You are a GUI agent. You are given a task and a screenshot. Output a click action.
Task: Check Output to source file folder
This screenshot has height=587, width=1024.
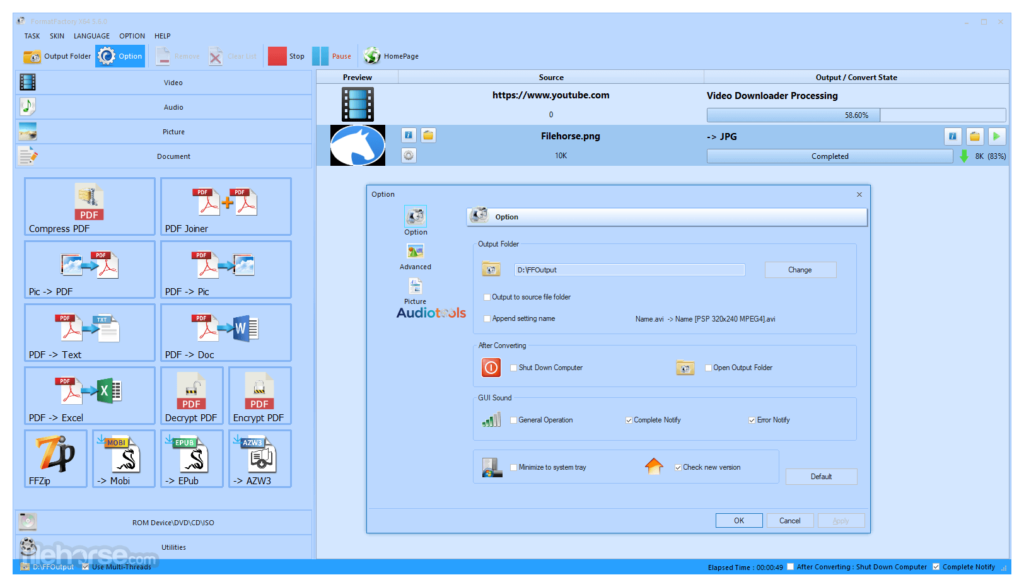click(487, 297)
